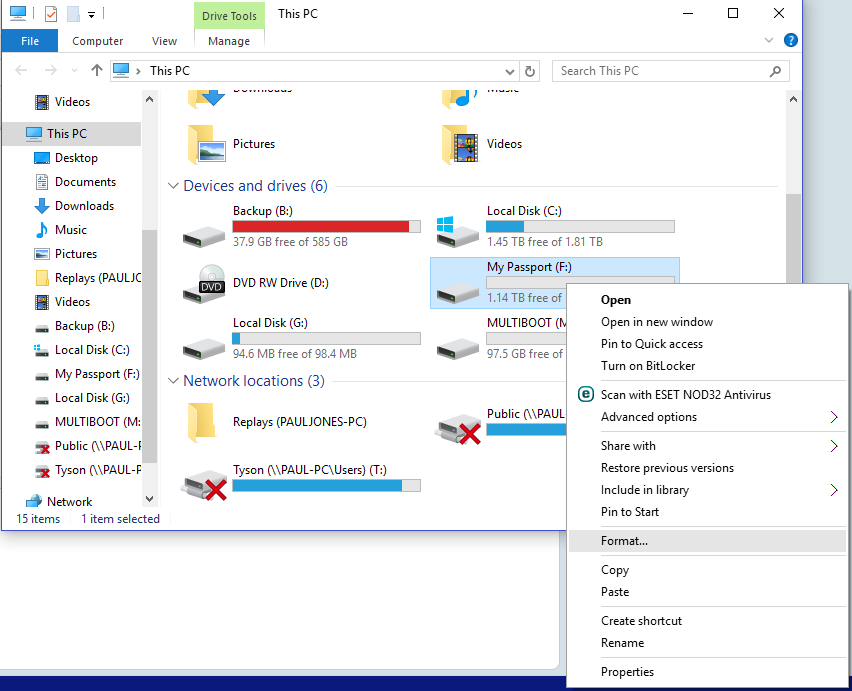Select the Videos folder icon in main pane
The width and height of the screenshot is (852, 691).
(x=460, y=145)
